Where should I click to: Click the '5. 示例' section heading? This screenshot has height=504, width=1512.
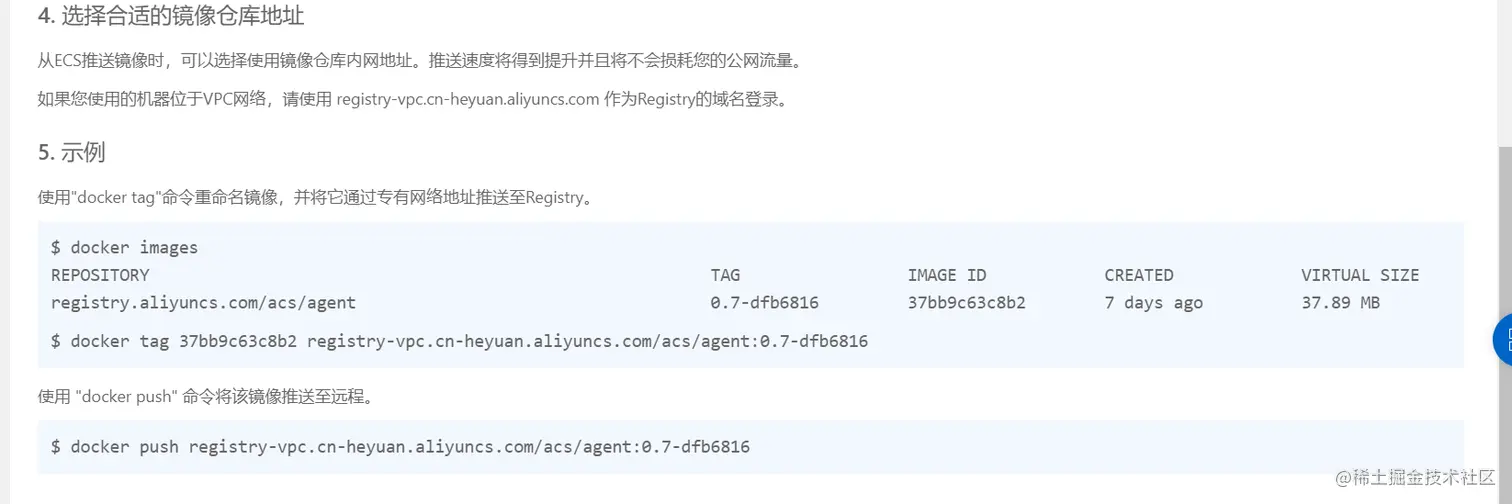tap(71, 152)
